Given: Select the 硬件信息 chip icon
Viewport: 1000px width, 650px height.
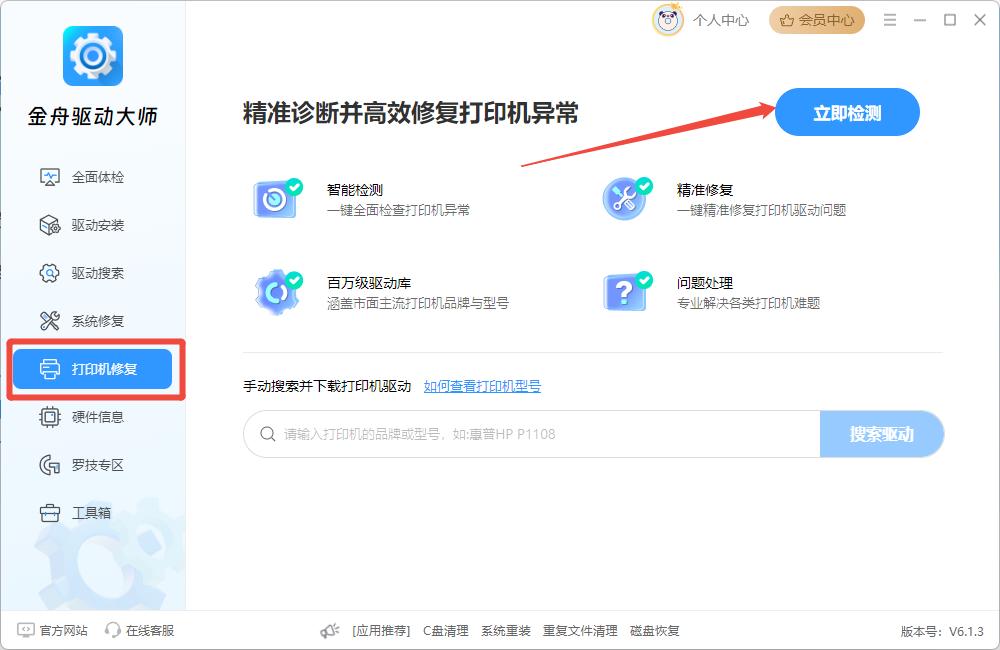Looking at the screenshot, I should point(50,417).
